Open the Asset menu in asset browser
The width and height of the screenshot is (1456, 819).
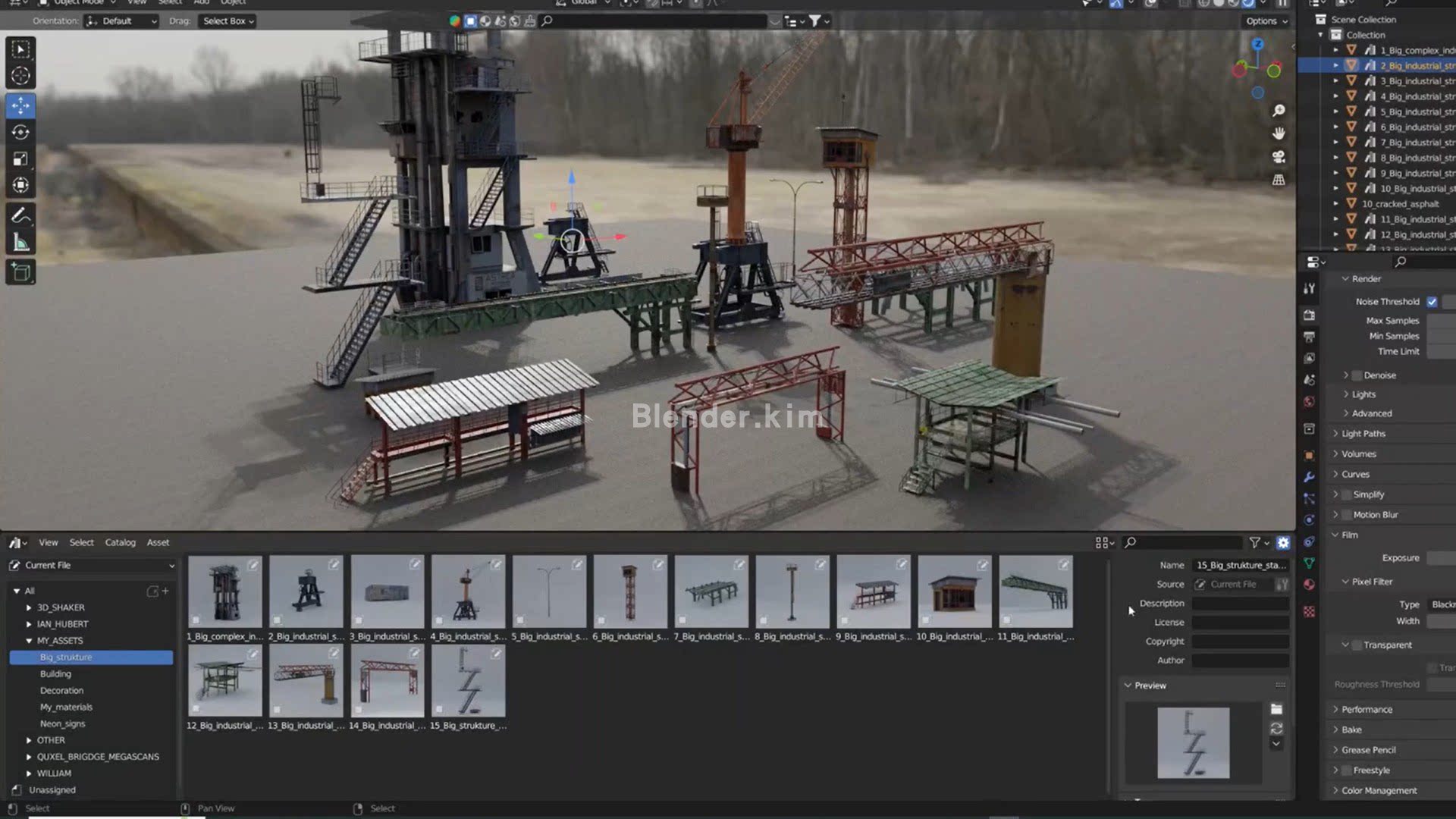coord(158,543)
